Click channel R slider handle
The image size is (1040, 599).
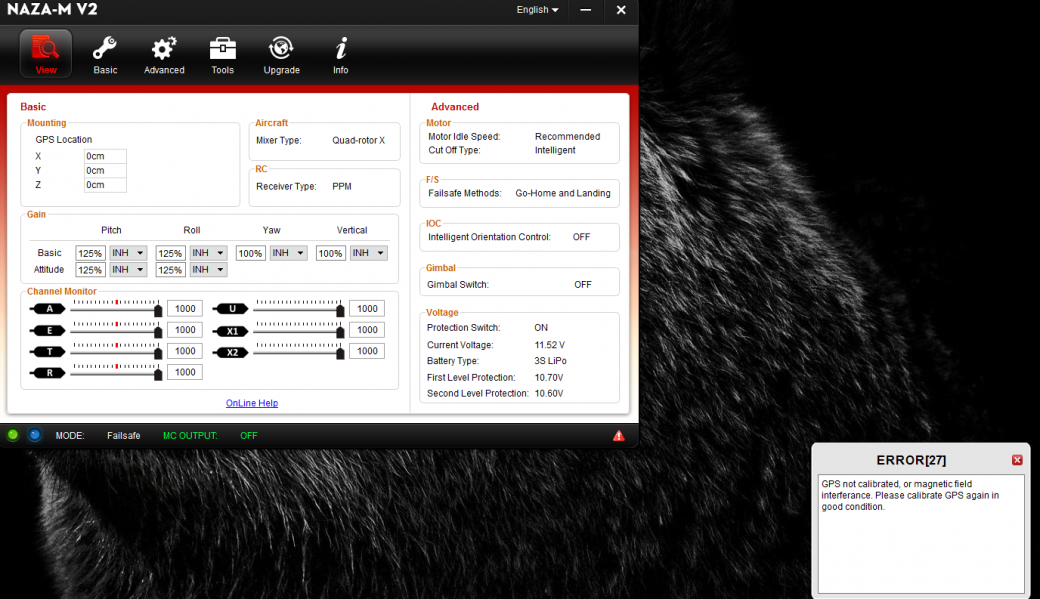click(x=158, y=375)
